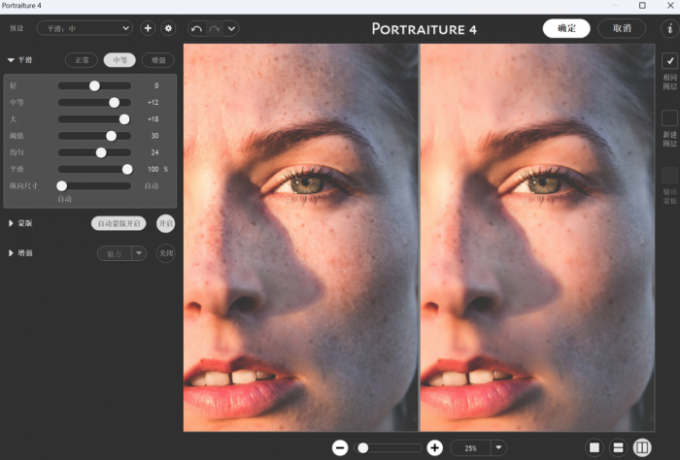
Task: Zoom in with the plus icon
Action: pyautogui.click(x=435, y=448)
